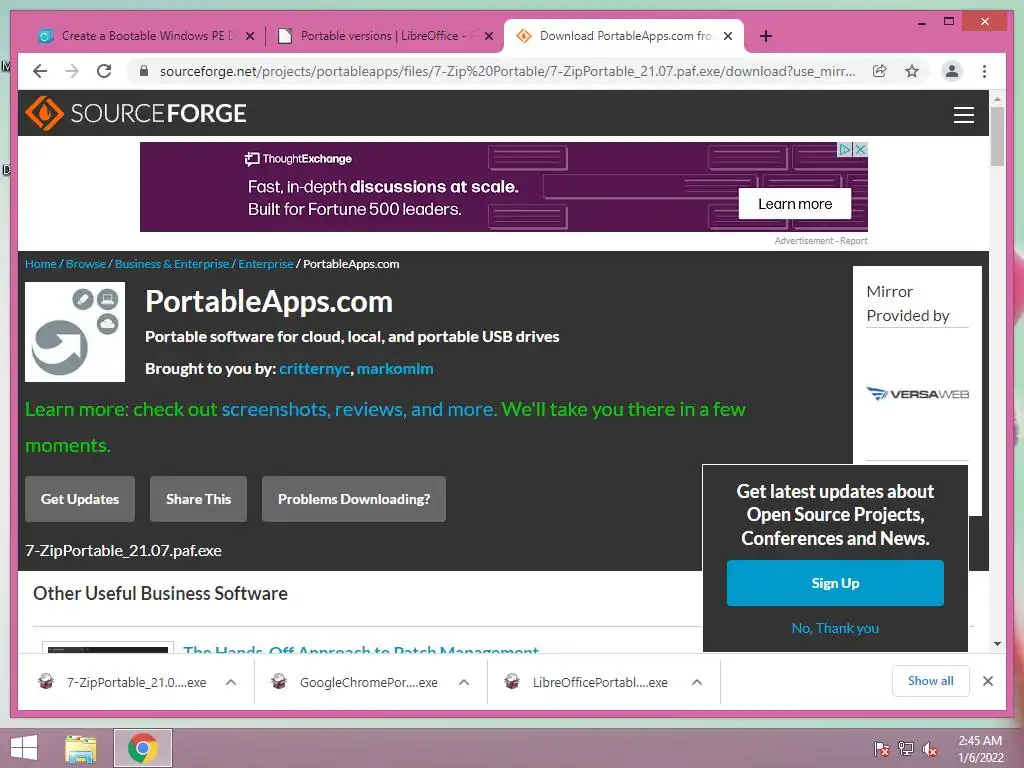The width and height of the screenshot is (1024, 768).
Task: Click the Action Center flag tray icon
Action: [881, 749]
